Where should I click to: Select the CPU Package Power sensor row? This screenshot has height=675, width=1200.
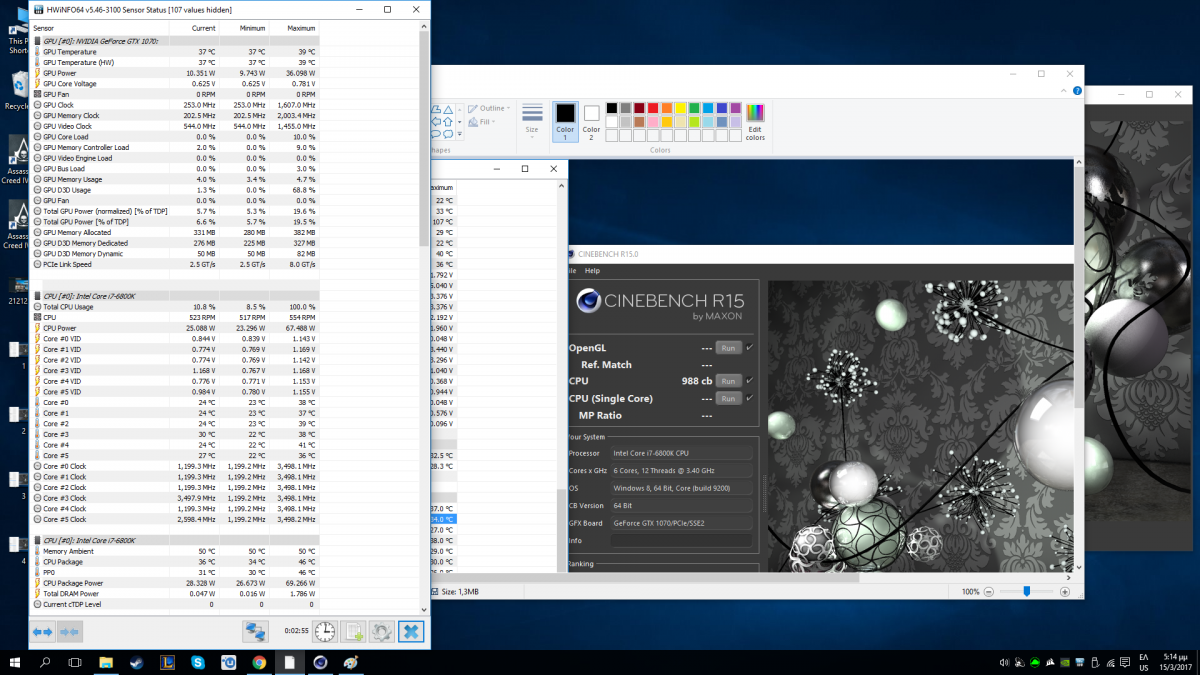tap(175, 583)
